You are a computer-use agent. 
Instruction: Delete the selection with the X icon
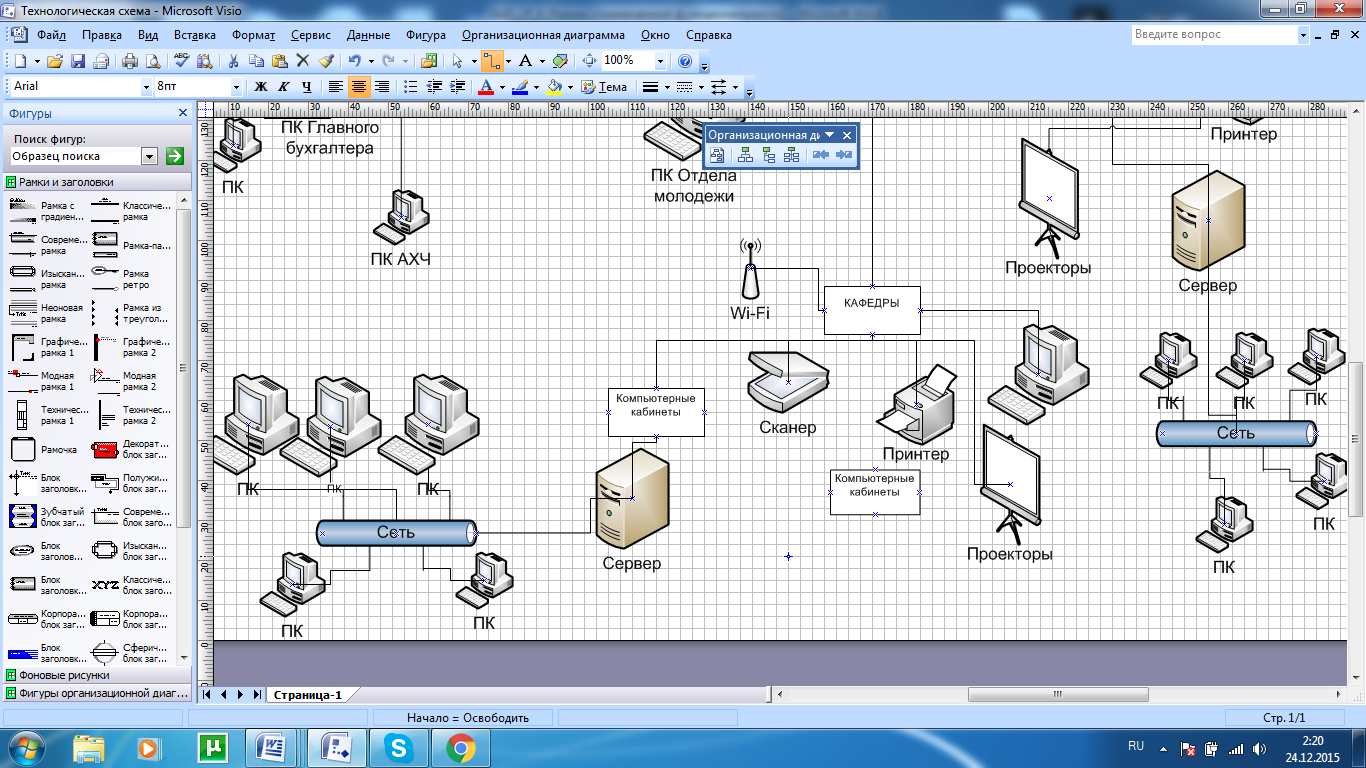coord(303,61)
